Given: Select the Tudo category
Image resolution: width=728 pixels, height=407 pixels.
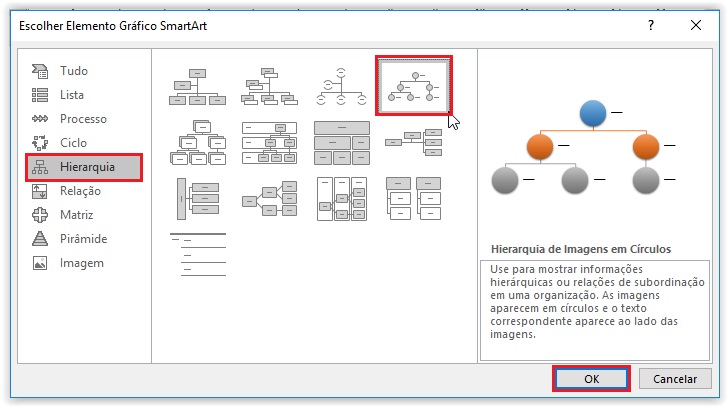Looking at the screenshot, I should pos(59,71).
